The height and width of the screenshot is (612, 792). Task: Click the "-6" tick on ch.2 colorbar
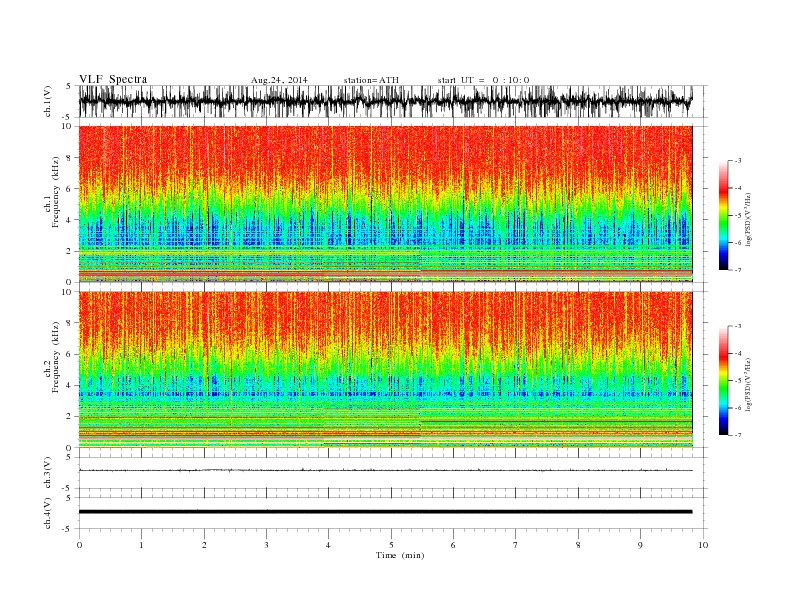[x=738, y=408]
